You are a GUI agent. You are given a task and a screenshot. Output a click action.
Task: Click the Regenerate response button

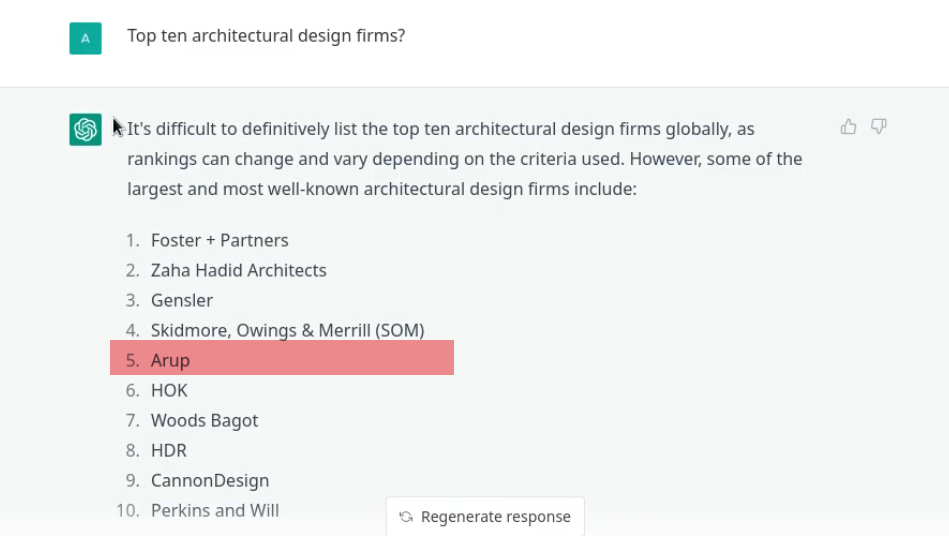click(x=485, y=517)
